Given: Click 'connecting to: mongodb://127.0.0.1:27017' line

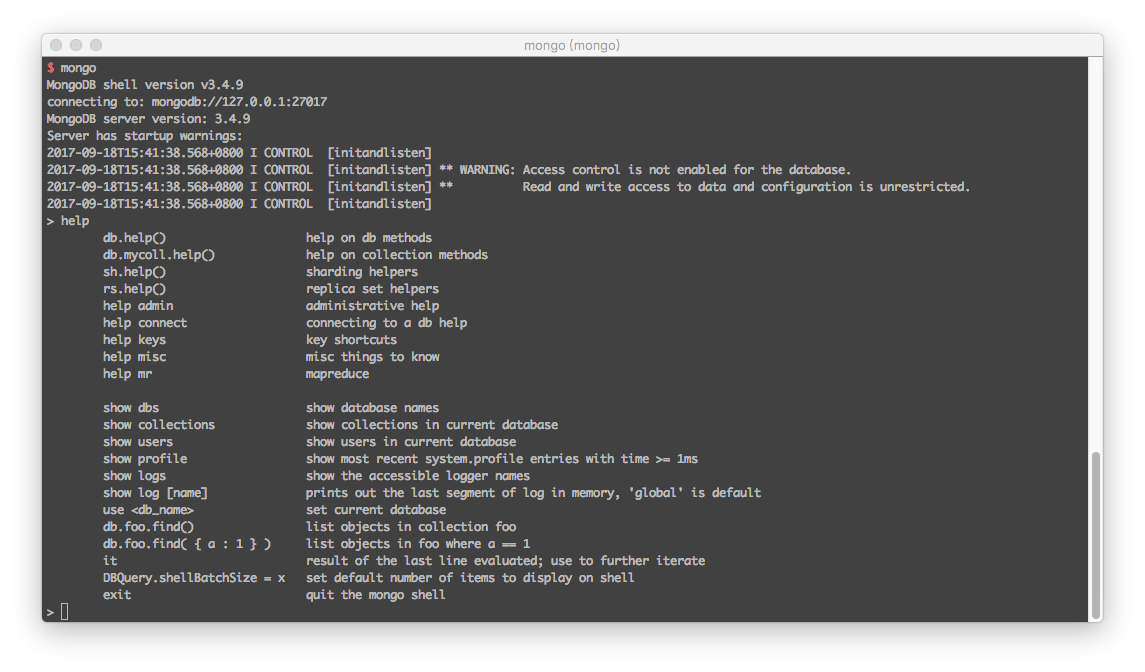Looking at the screenshot, I should pyautogui.click(x=187, y=102).
